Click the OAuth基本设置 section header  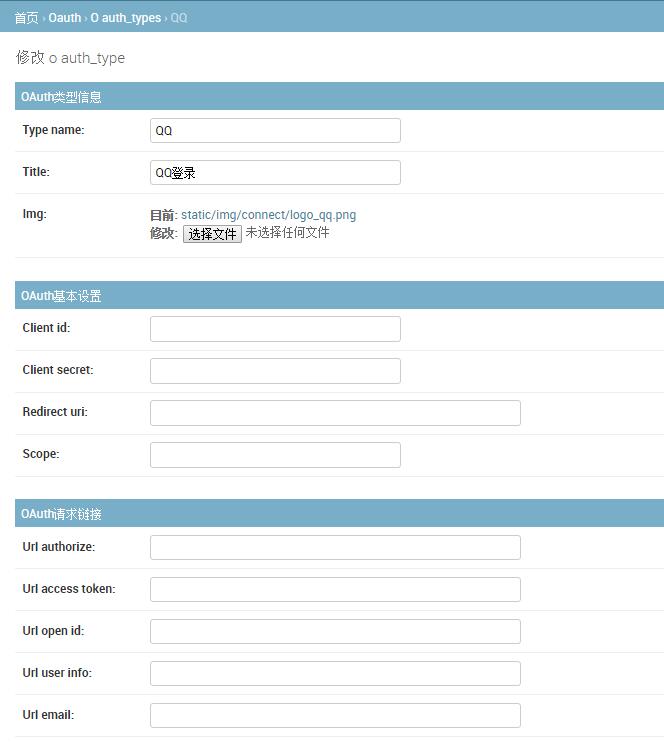click(x=339, y=295)
